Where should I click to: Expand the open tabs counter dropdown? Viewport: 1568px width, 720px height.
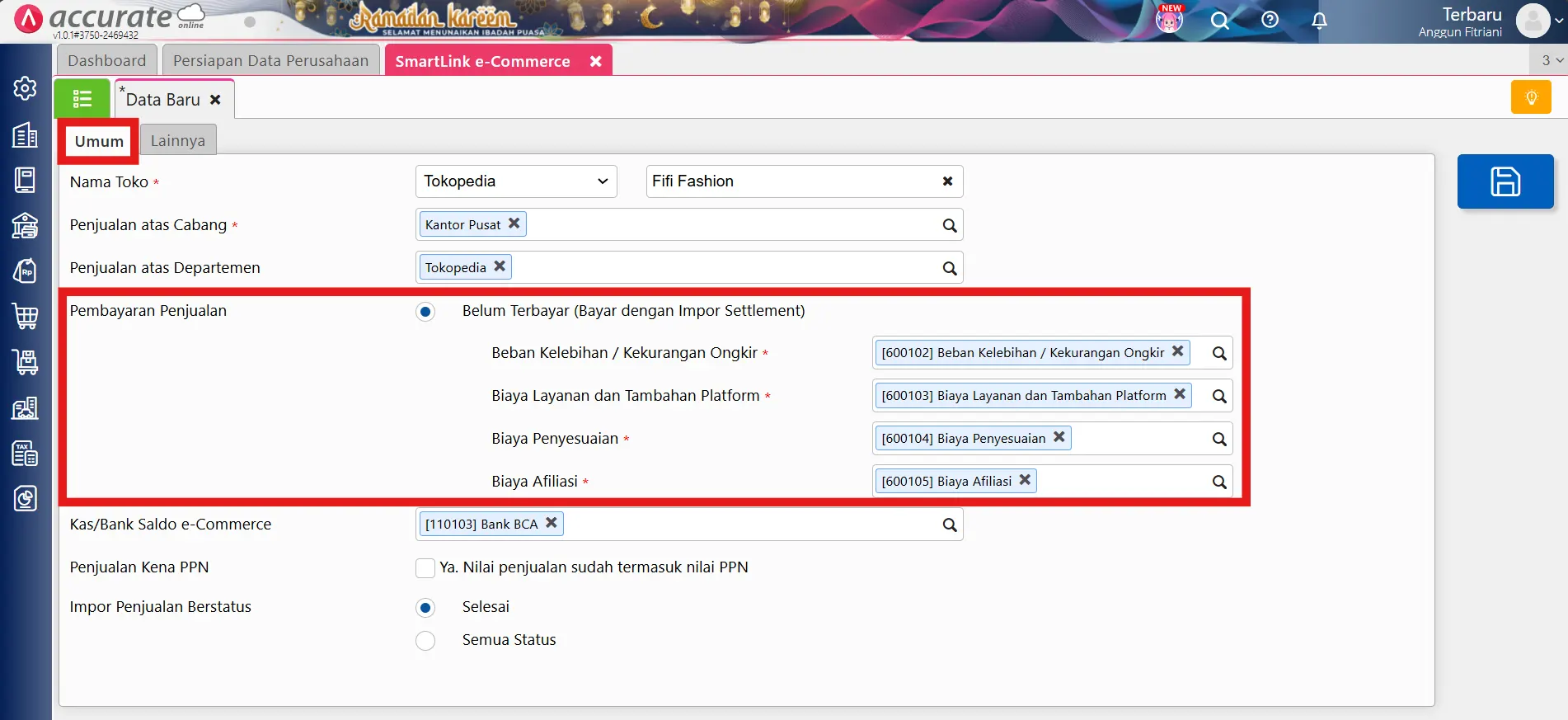click(1552, 60)
